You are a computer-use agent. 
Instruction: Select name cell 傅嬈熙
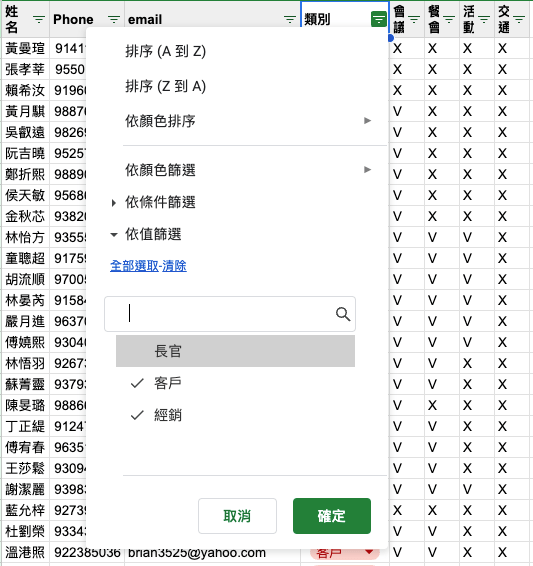coord(25,342)
